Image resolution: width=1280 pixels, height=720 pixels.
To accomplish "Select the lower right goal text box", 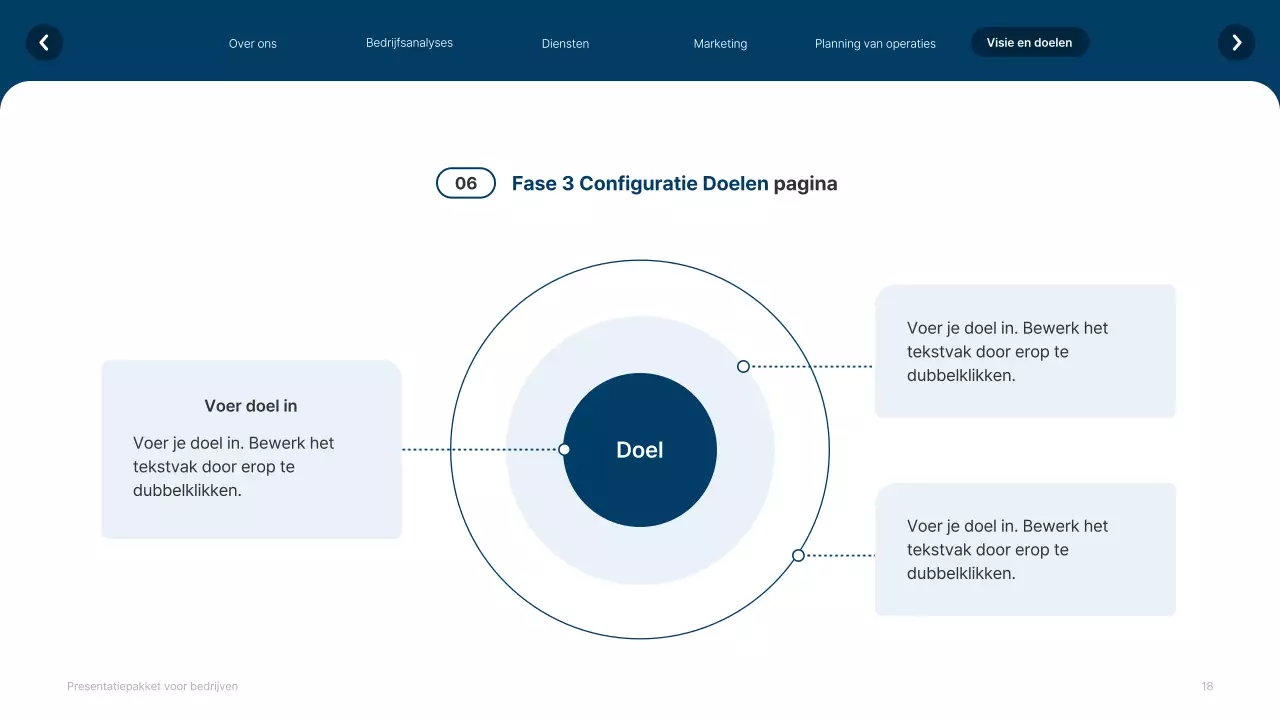I will click(x=1024, y=550).
